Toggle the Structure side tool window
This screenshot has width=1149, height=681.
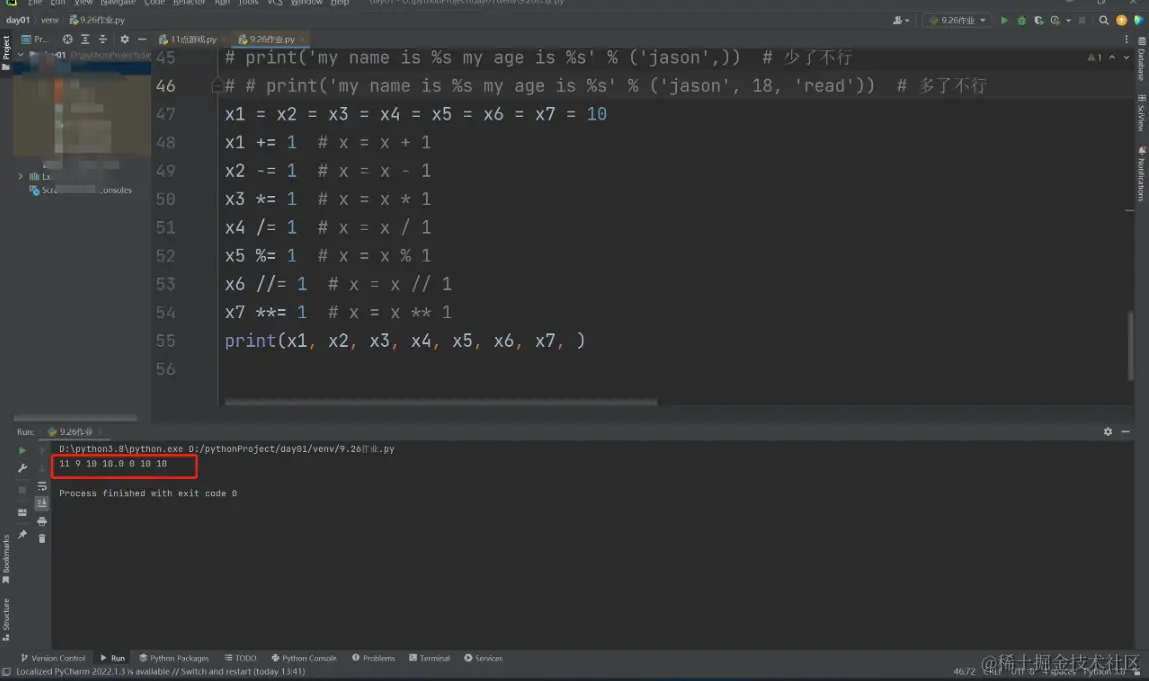(x=6, y=620)
